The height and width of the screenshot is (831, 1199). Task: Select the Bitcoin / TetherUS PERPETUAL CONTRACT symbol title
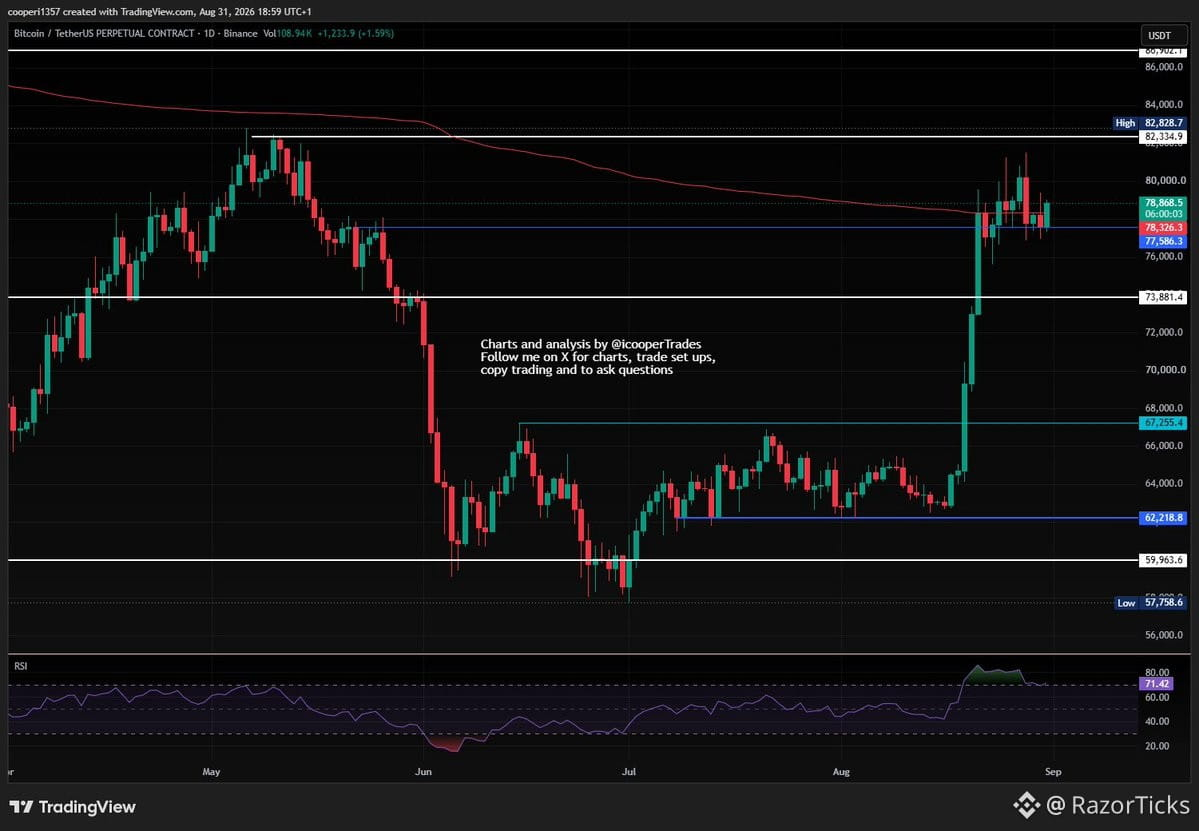[x=104, y=34]
